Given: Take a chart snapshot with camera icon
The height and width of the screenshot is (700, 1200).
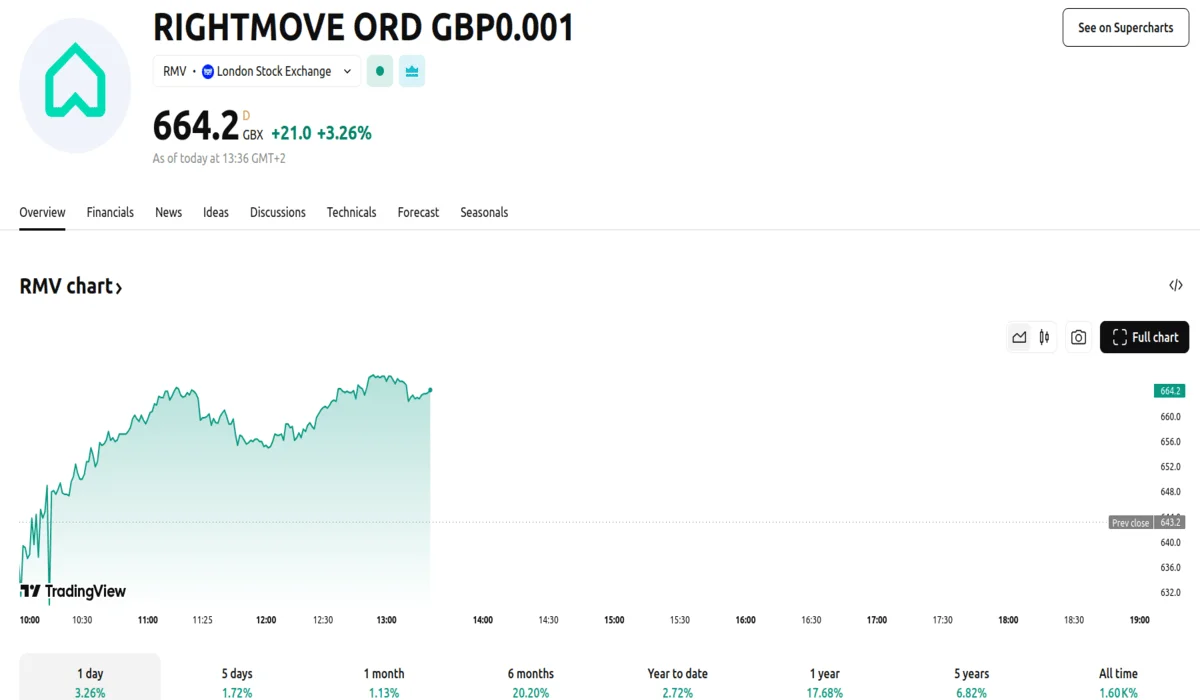Looking at the screenshot, I should coord(1078,338).
